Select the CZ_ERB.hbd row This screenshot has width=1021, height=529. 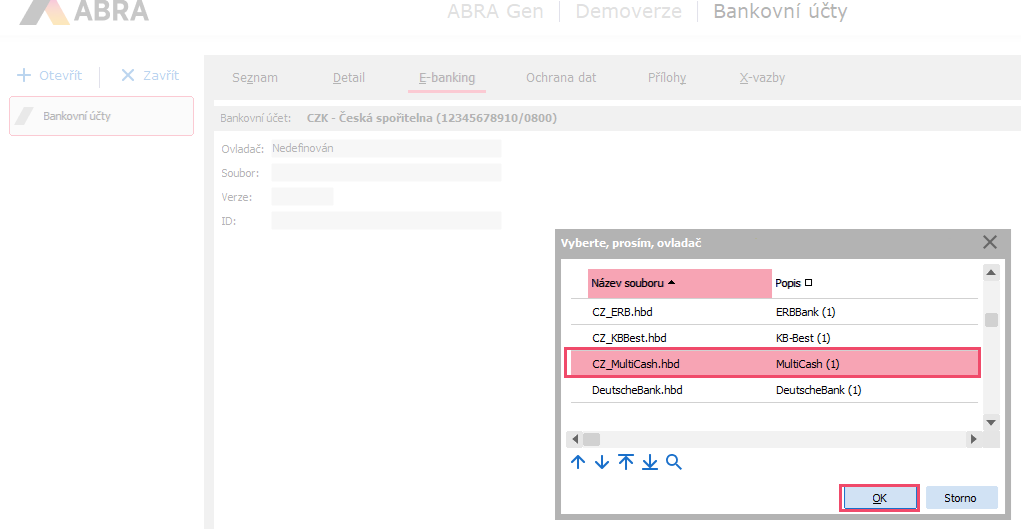(774, 312)
